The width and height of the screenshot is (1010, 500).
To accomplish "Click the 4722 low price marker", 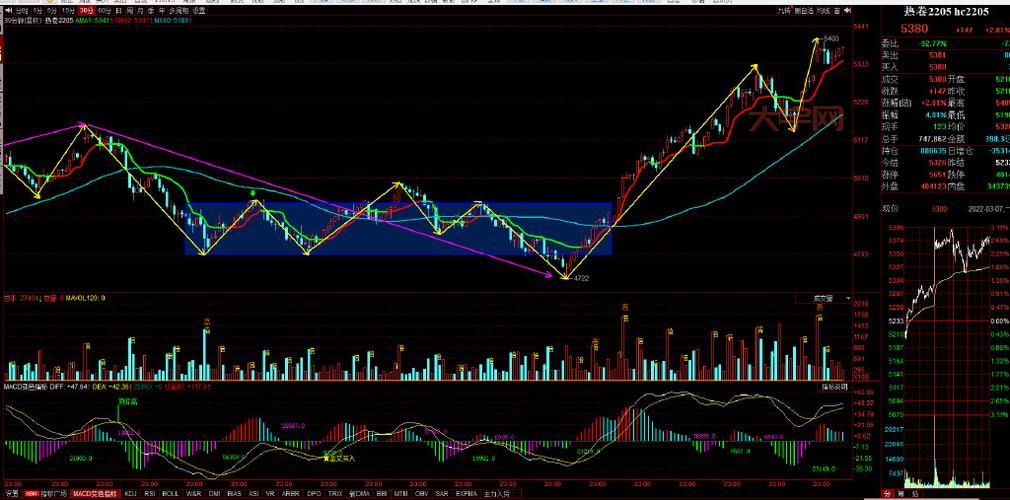I will coord(580,277).
